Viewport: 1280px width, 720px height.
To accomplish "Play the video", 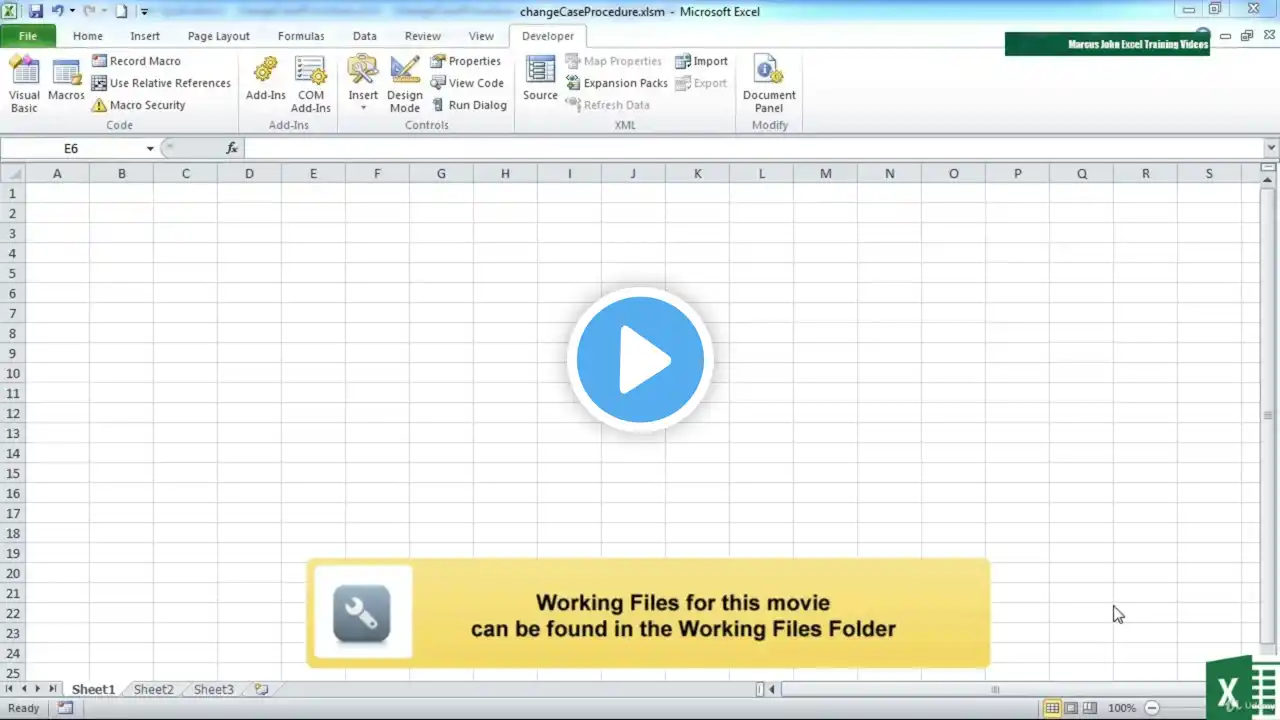I will click(640, 360).
